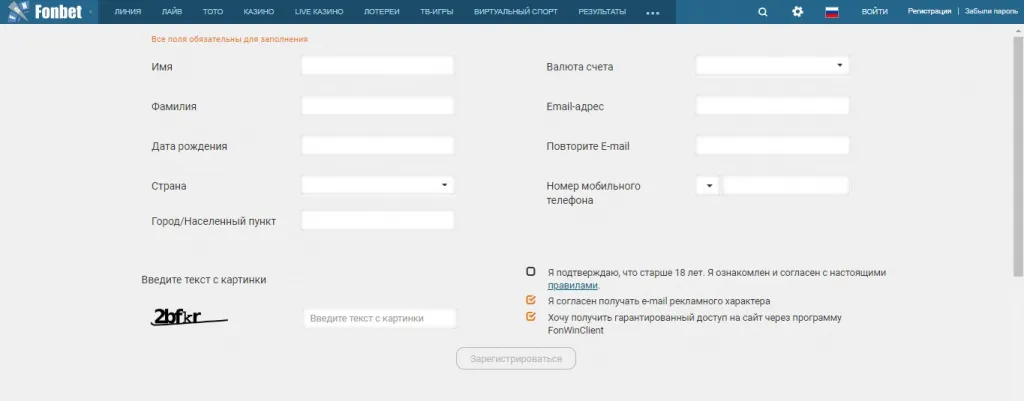The height and width of the screenshot is (401, 1024).
Task: Open ВИРТУАЛЬНЫЙ СПОРТ
Action: point(517,12)
